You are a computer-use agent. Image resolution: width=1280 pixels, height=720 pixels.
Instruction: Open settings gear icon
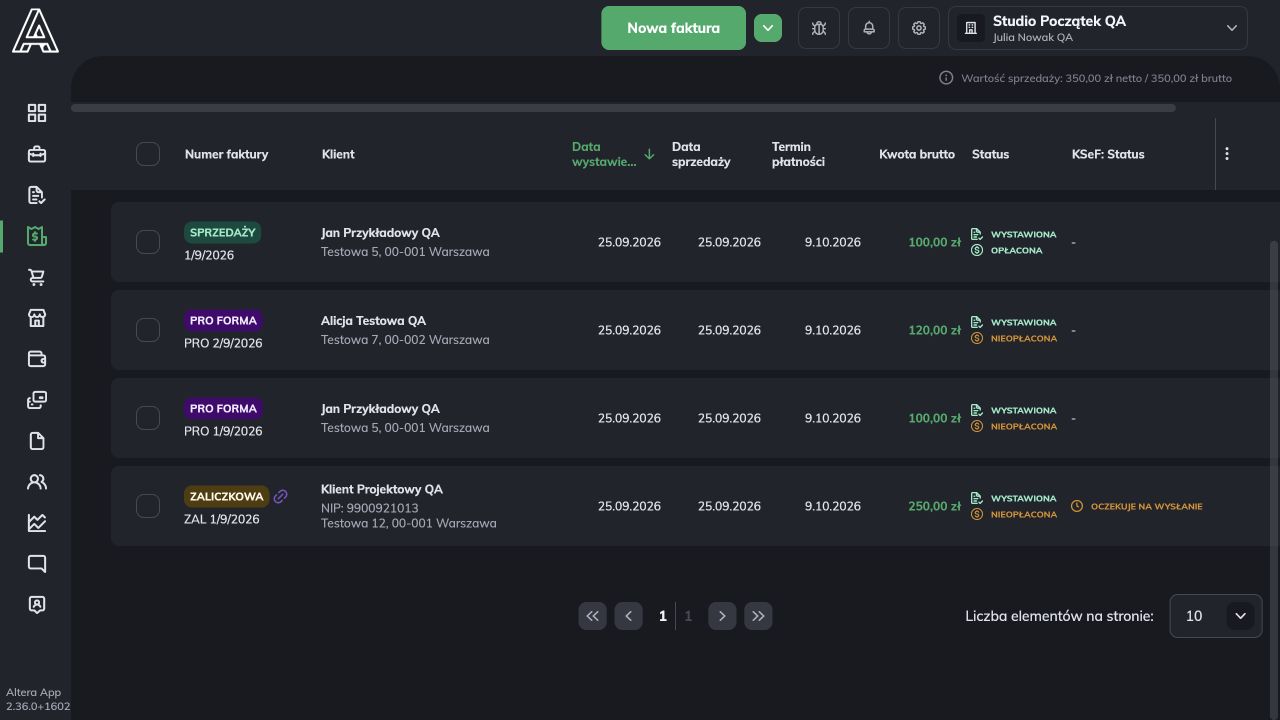[x=919, y=28]
